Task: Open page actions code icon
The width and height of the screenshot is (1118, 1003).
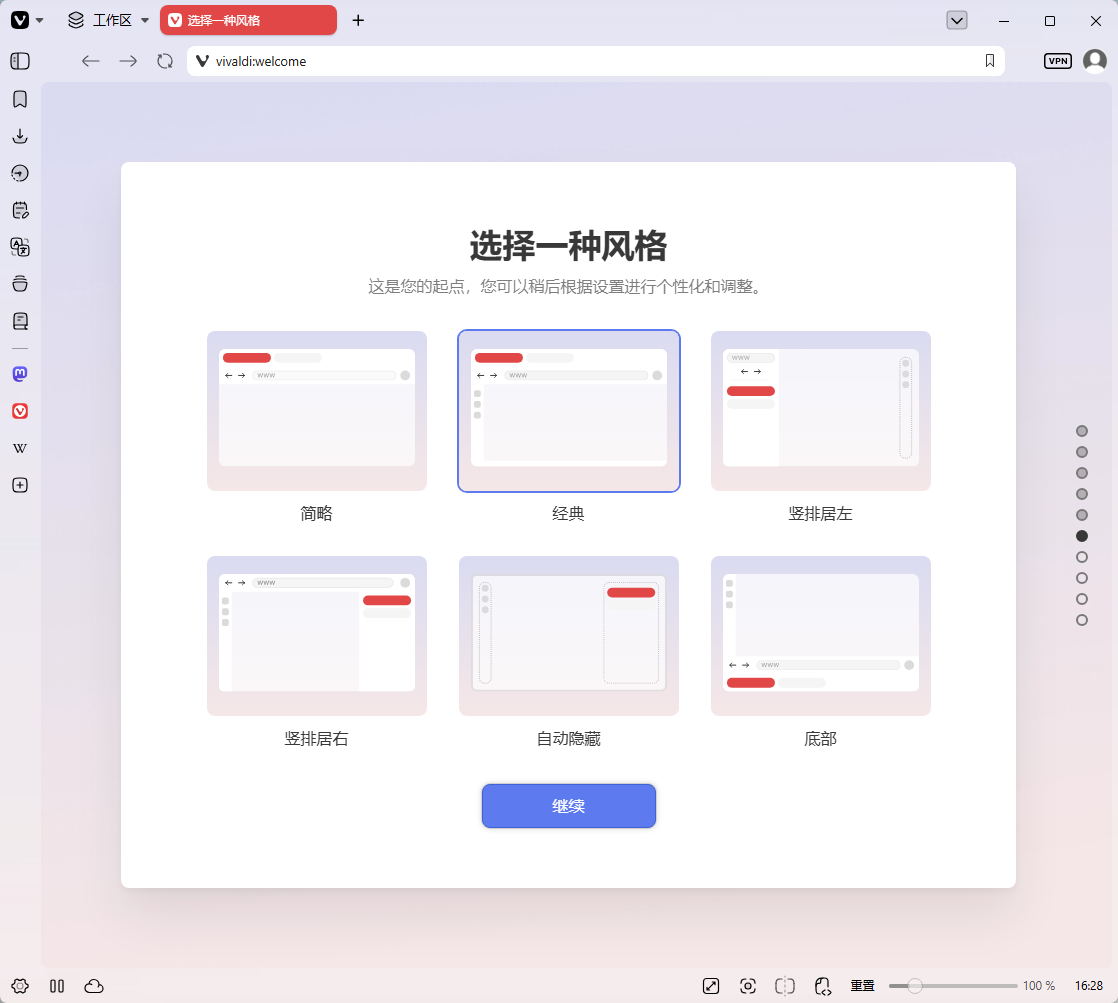Action: pyautogui.click(x=822, y=986)
